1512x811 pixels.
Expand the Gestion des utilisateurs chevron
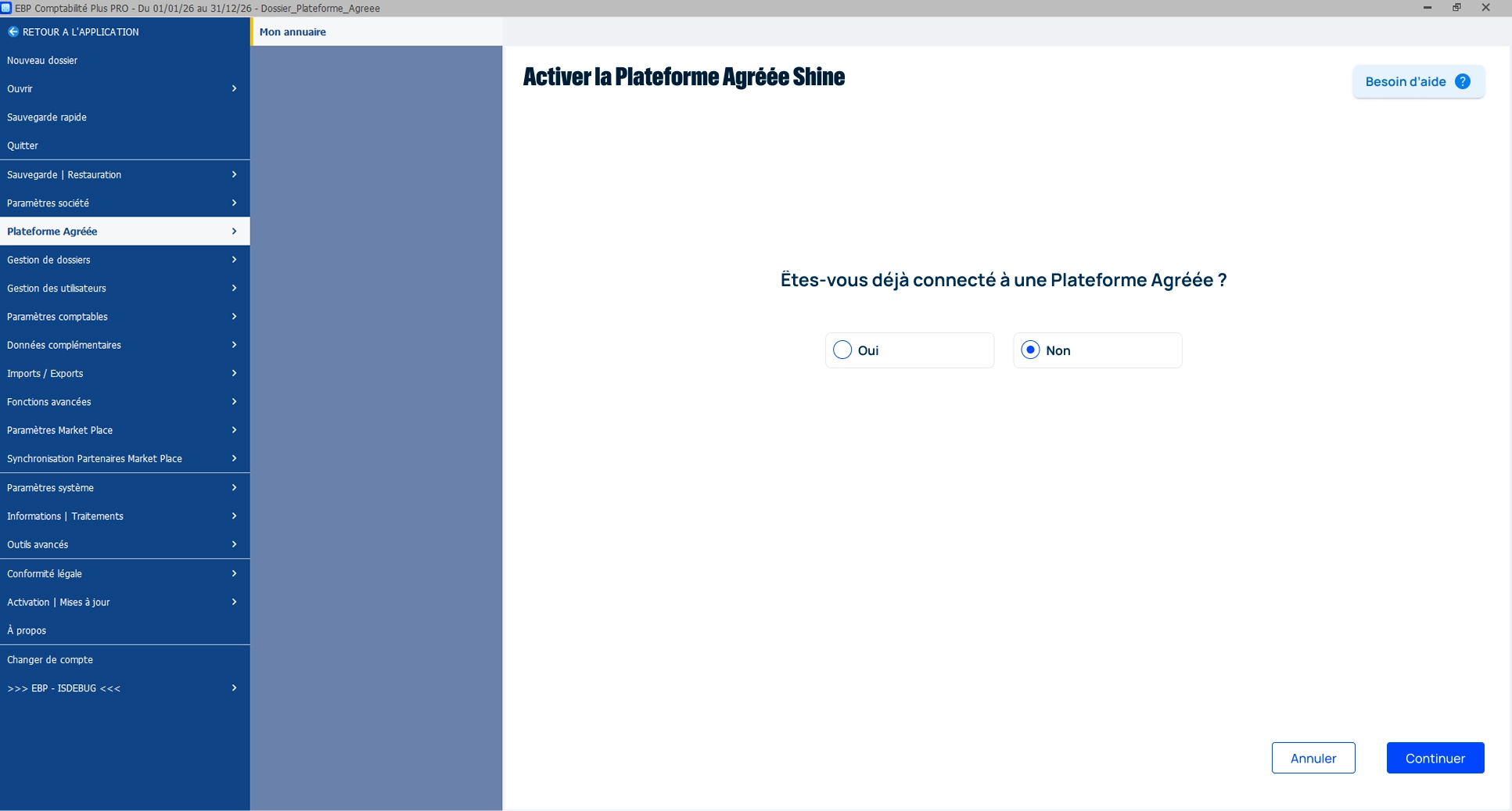pos(234,288)
